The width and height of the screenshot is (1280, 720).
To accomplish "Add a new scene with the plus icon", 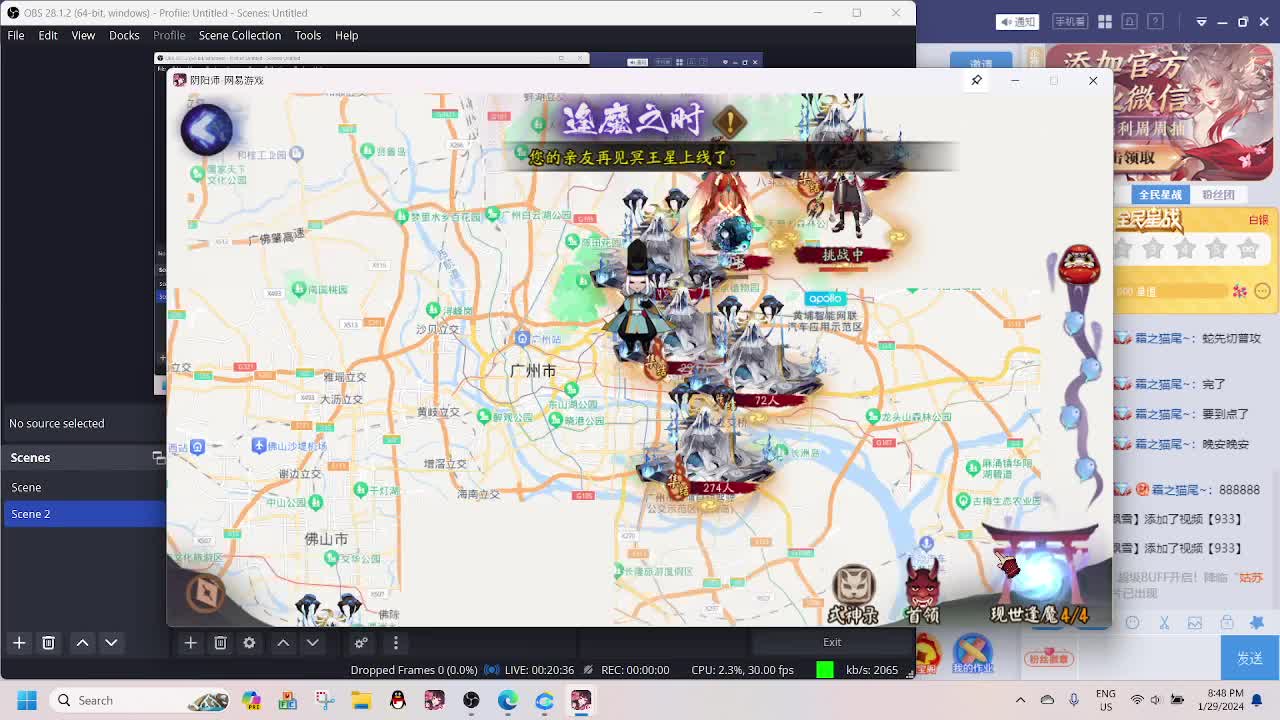I will point(18,643).
